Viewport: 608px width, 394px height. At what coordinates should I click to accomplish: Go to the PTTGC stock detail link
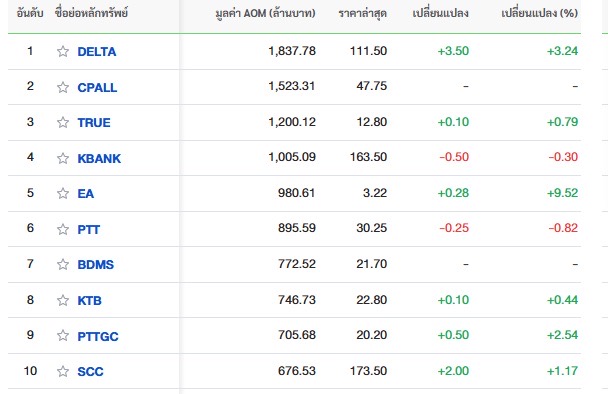click(x=98, y=336)
